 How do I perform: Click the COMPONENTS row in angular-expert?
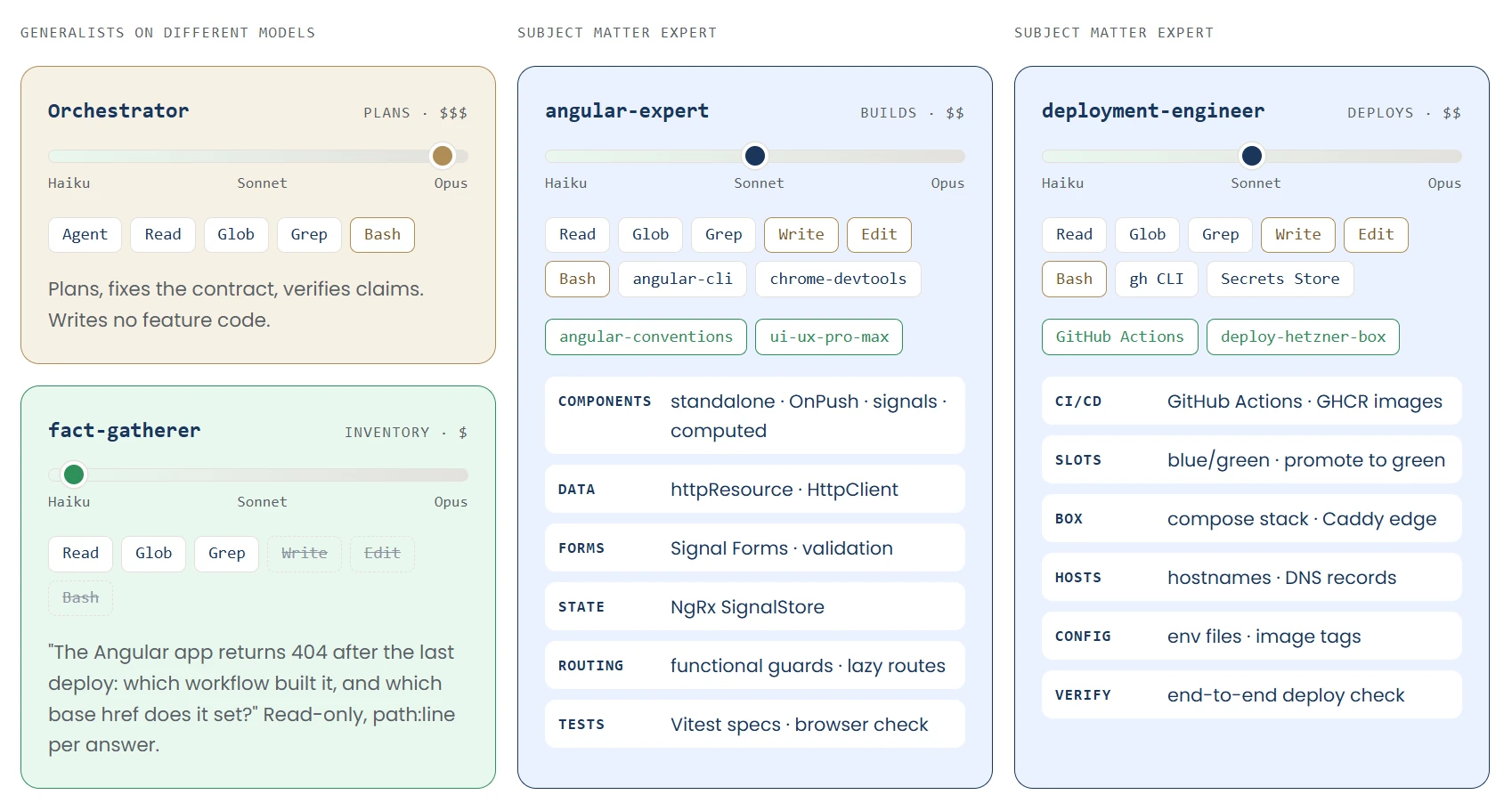tap(755, 416)
